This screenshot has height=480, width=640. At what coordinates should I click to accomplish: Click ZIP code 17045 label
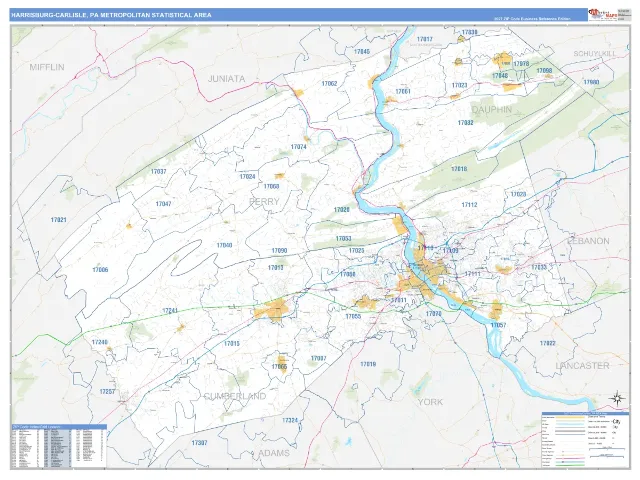tap(362, 51)
